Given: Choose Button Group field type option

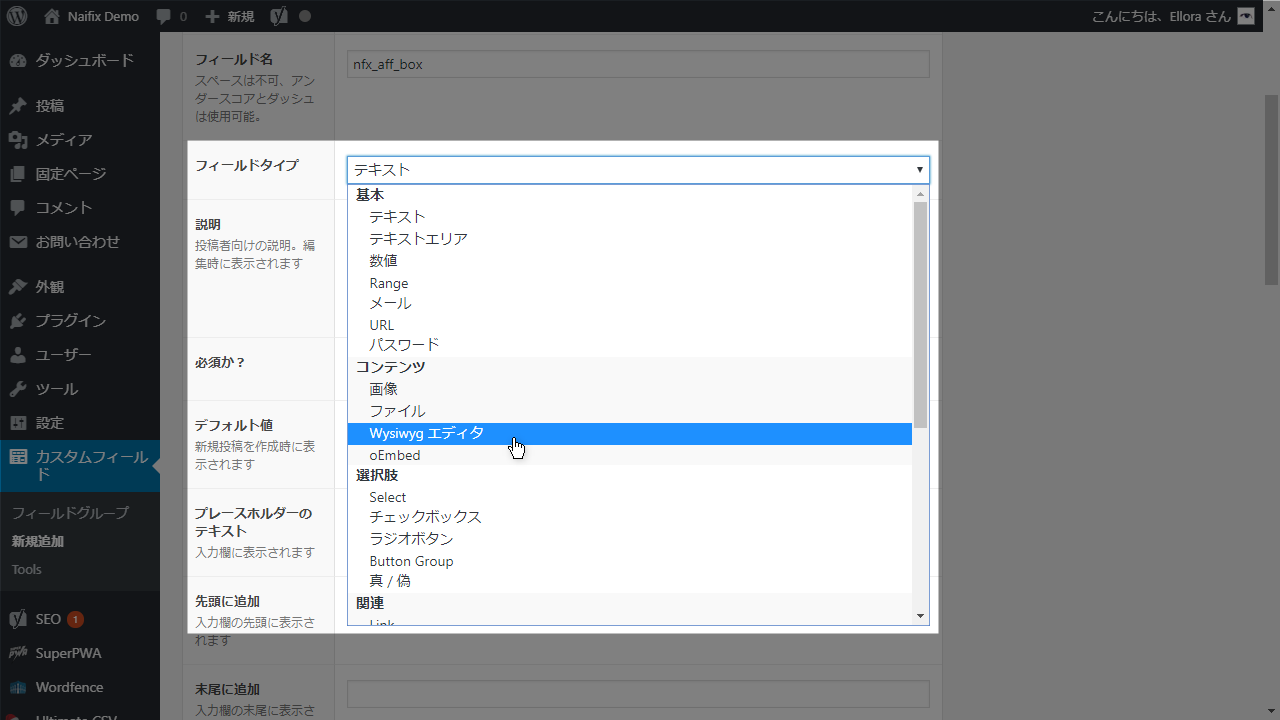Looking at the screenshot, I should 630,561.
